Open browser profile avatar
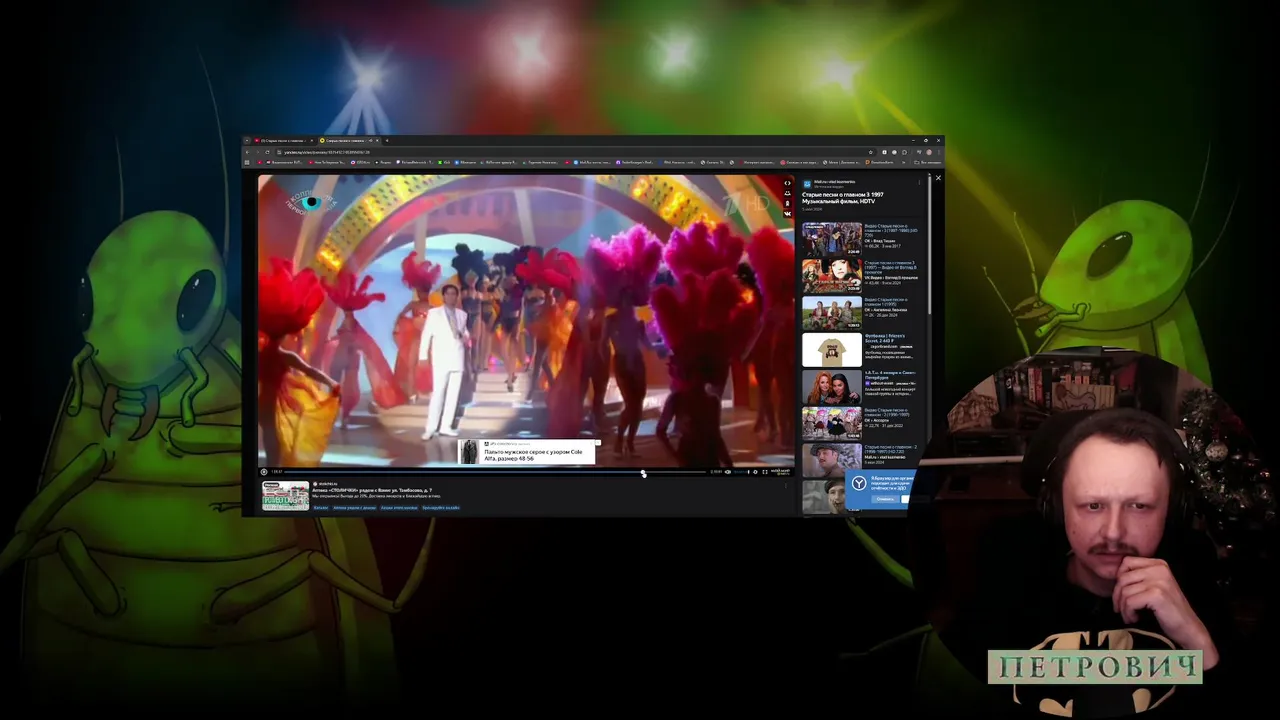Screen dimensions: 1280x720 click(929, 152)
